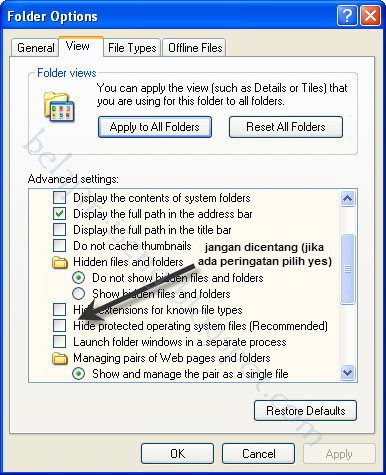The height and width of the screenshot is (475, 386).
Task: Confirm with the OK button
Action: tap(177, 454)
